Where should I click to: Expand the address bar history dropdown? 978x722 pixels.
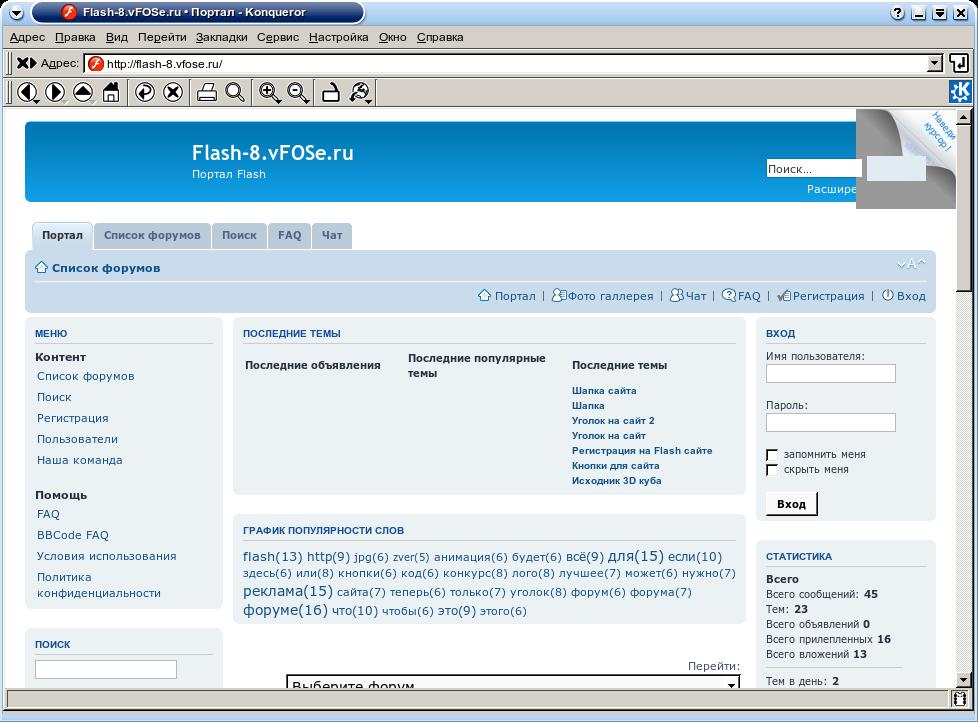click(x=935, y=63)
